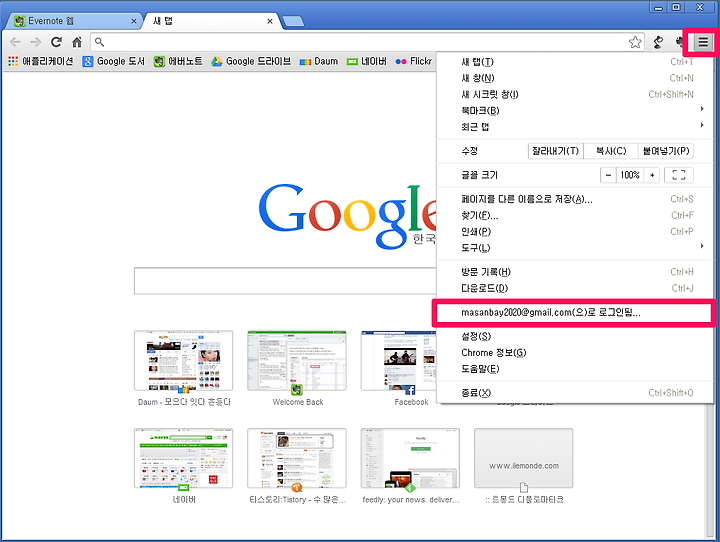The height and width of the screenshot is (542, 720).
Task: Open the 애플리케이션 apps shortcut
Action: (x=40, y=61)
